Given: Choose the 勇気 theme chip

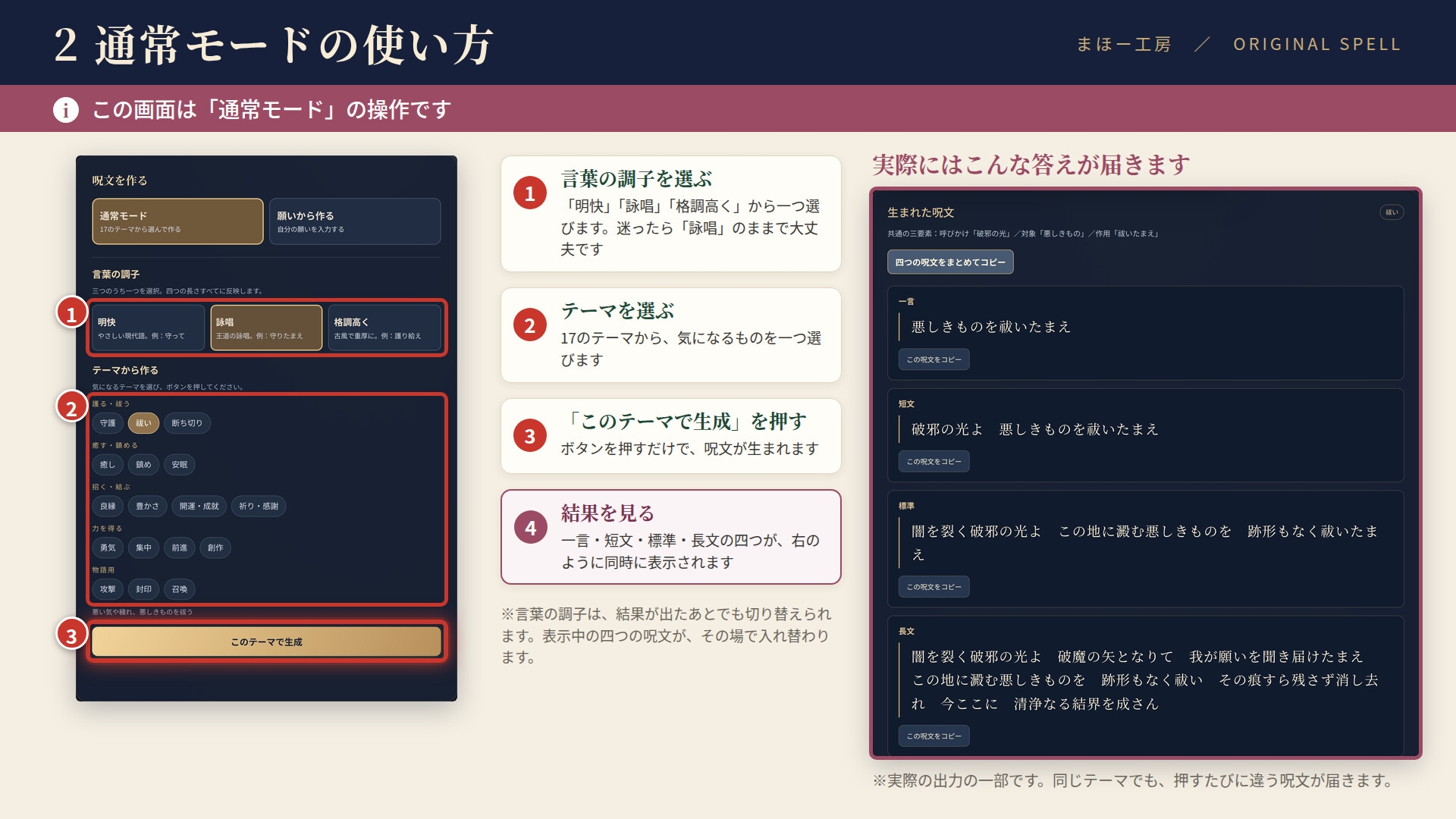Looking at the screenshot, I should tap(108, 548).
